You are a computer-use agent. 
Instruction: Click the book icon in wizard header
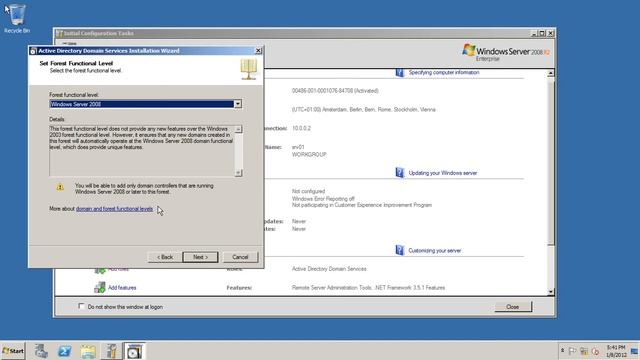249,69
